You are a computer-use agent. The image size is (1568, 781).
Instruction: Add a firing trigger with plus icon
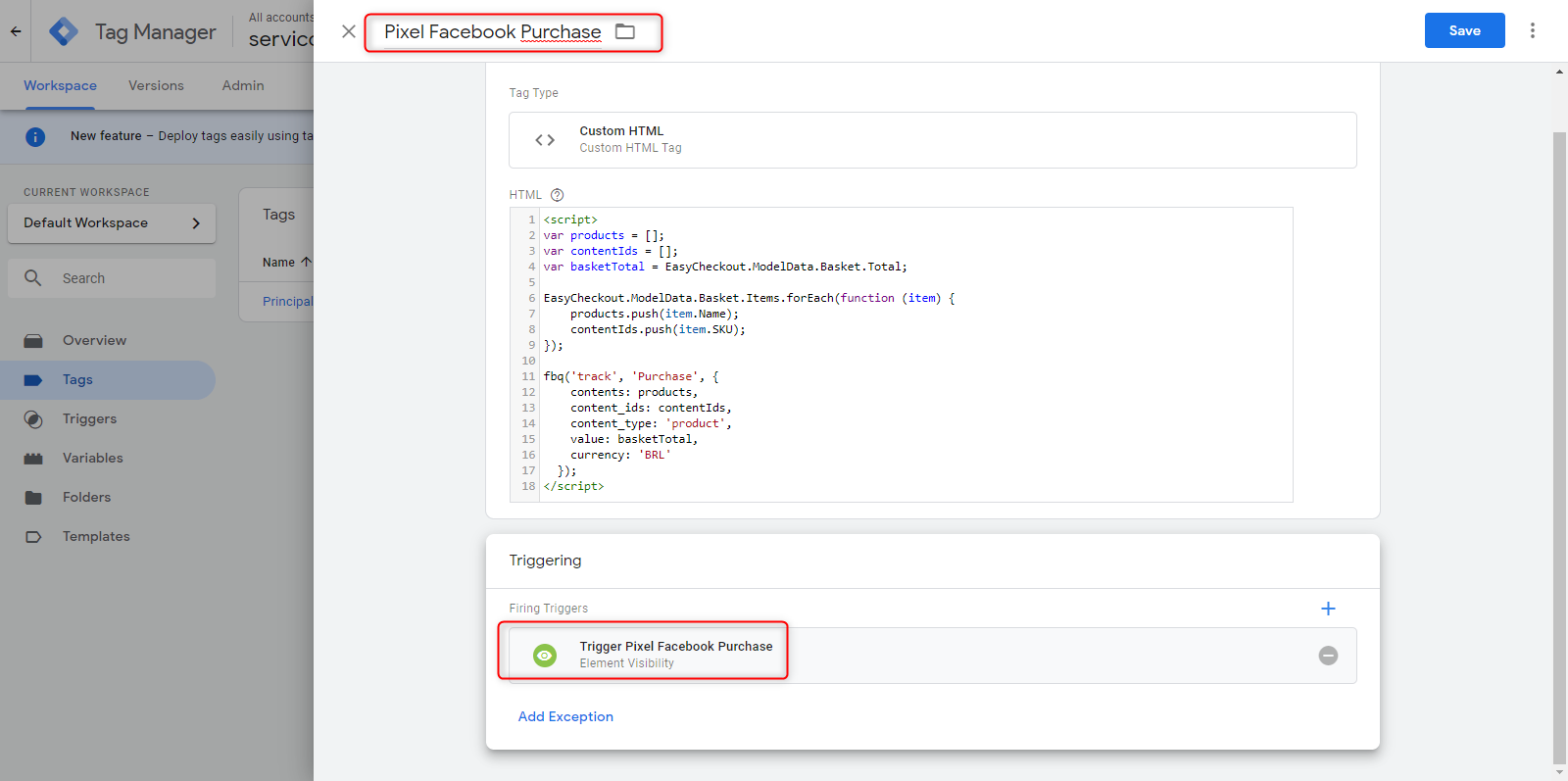tap(1328, 609)
